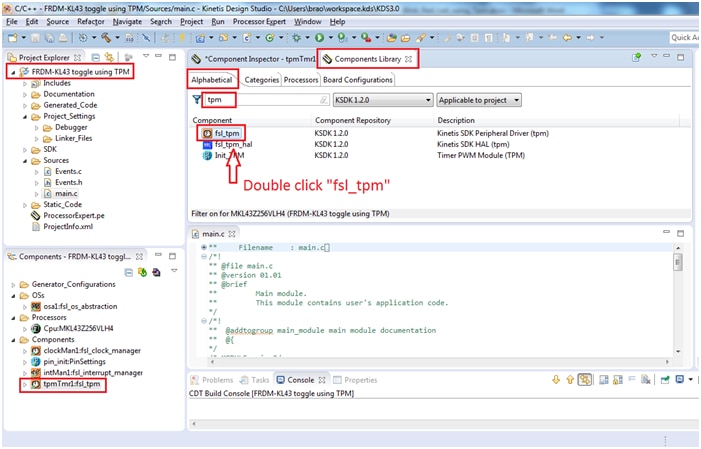This screenshot has width=701, height=449.
Task: Switch to Board Configurations tab
Action: [x=358, y=80]
